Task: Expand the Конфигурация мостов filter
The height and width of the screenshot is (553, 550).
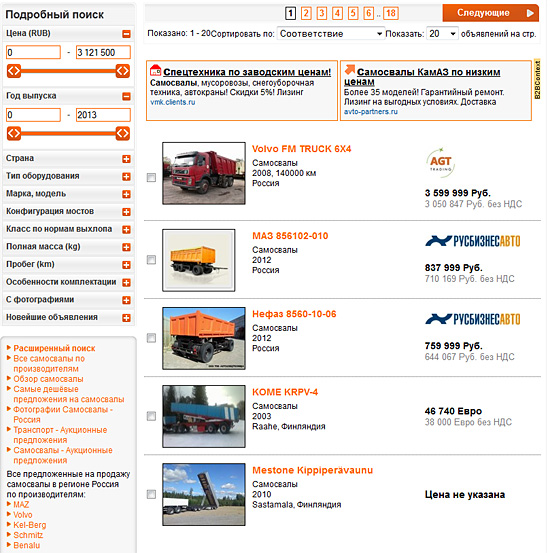Action: [126, 212]
